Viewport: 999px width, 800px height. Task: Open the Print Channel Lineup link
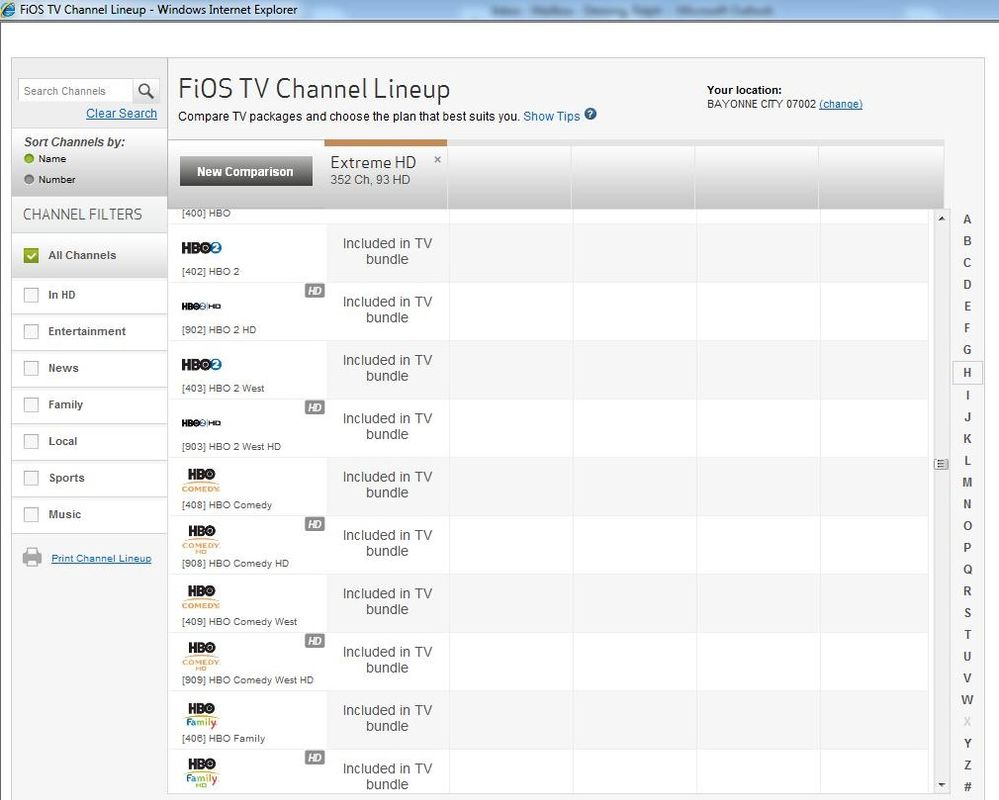coord(101,559)
